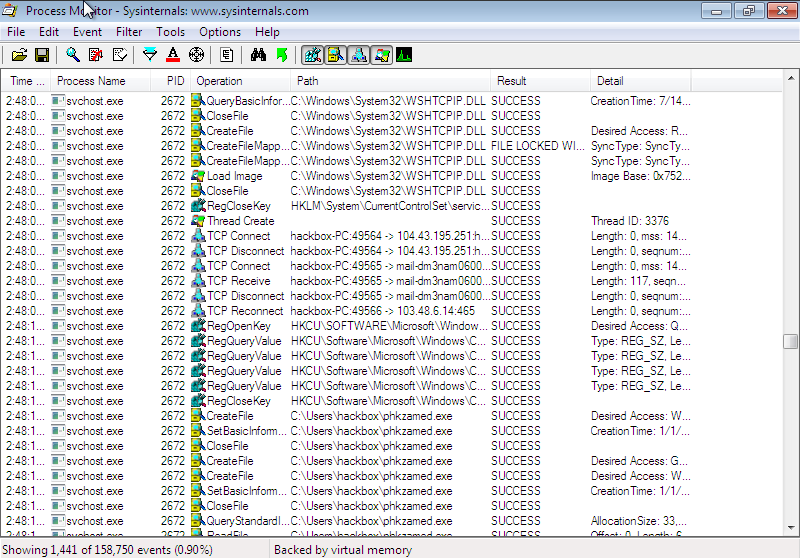Screen dimensions: 800x558
Task: Click the Path column header
Action: pos(391,81)
